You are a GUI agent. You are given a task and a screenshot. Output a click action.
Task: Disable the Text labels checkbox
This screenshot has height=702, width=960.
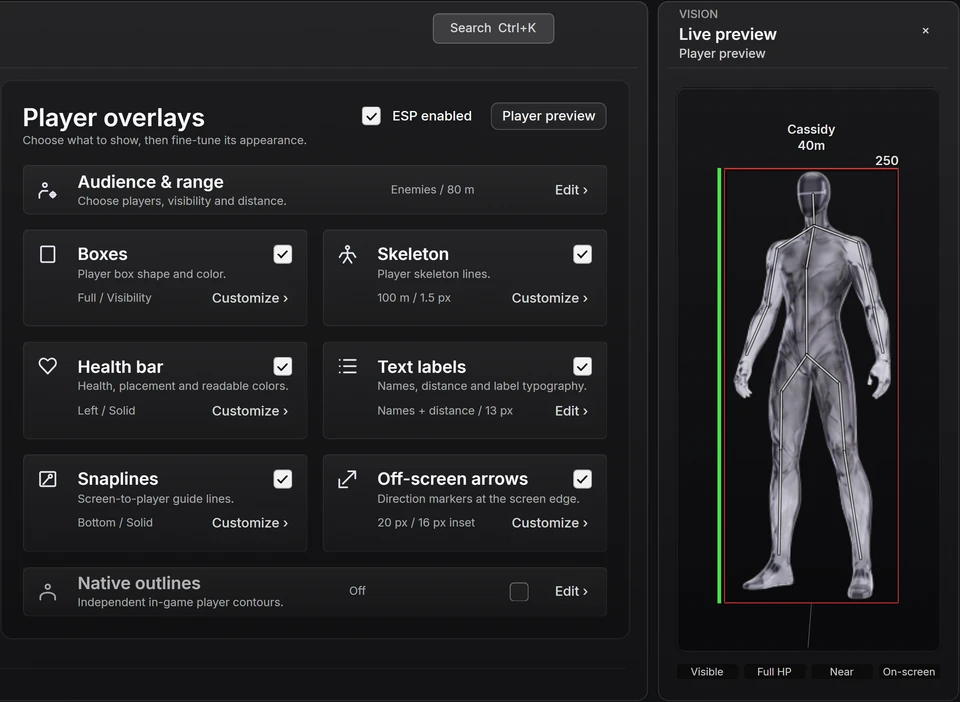point(582,366)
